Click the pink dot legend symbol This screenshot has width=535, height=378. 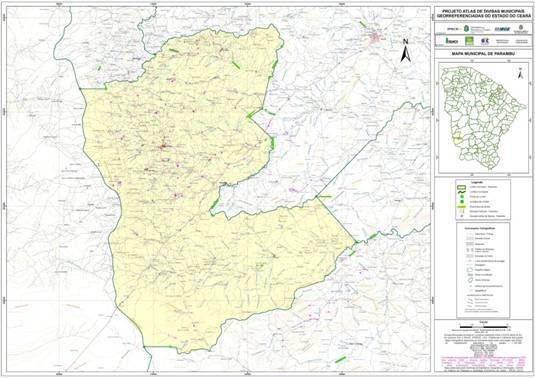[x=461, y=216]
